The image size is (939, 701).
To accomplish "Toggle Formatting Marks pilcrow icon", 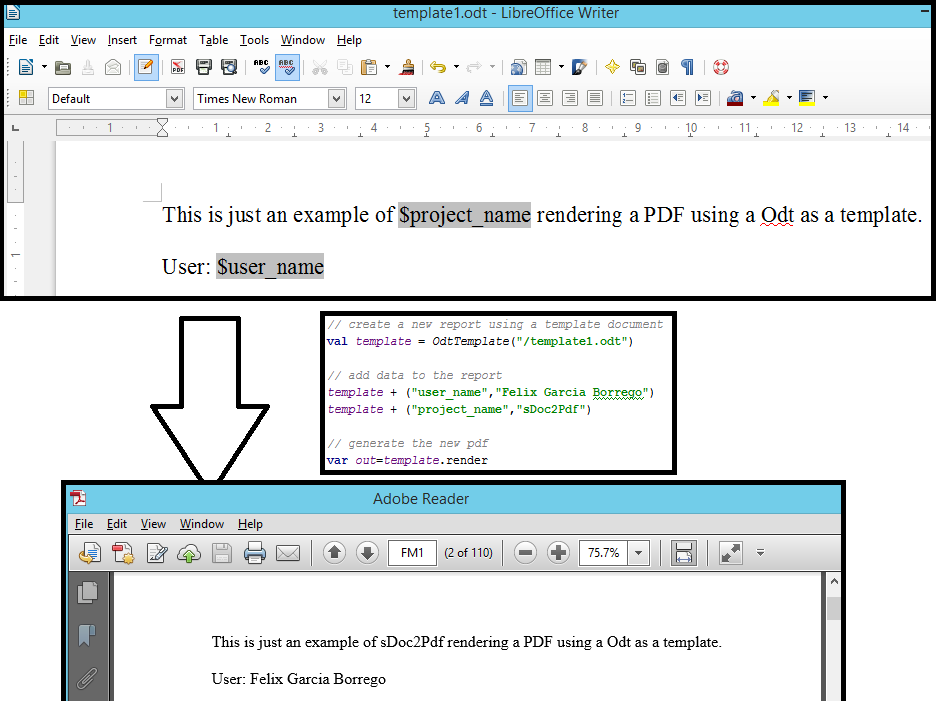I will (x=687, y=67).
